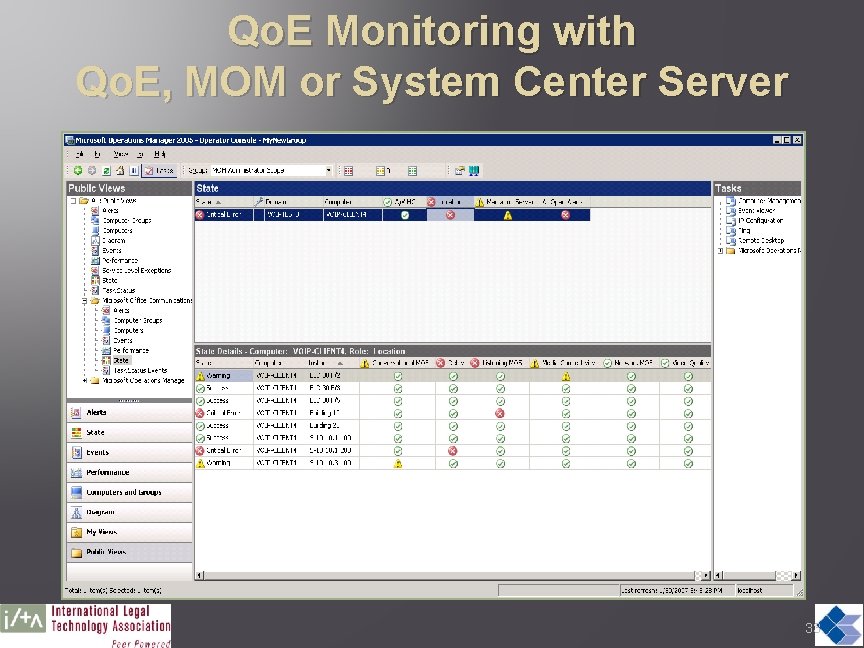Toggle the IP Configuration task selection

point(760,220)
